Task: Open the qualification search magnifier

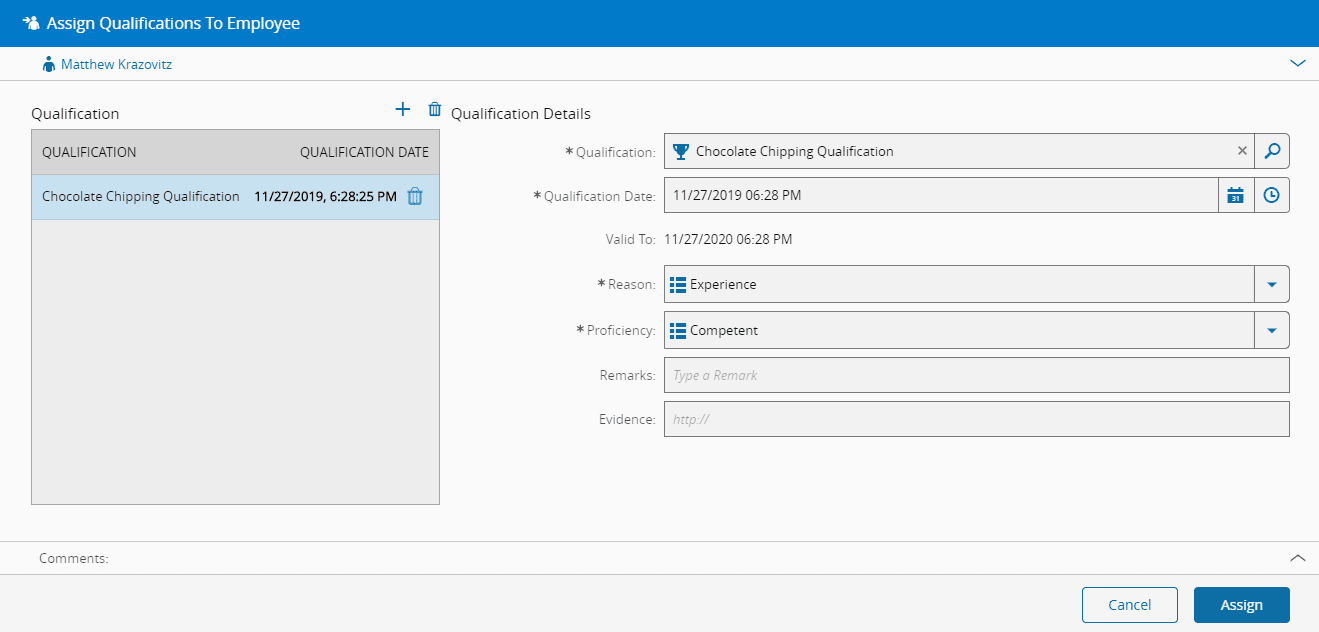Action: (1271, 151)
